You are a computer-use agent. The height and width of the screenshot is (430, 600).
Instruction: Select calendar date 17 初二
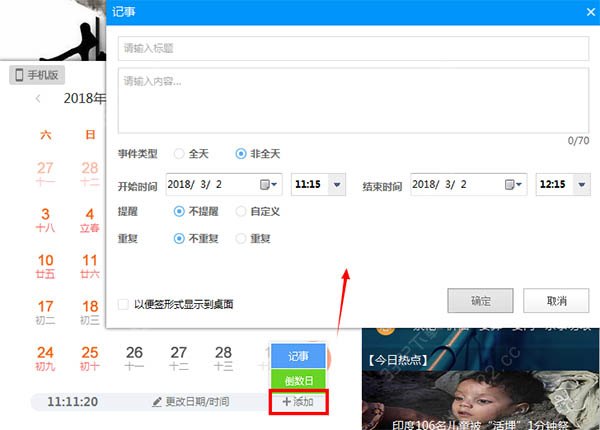[45, 312]
